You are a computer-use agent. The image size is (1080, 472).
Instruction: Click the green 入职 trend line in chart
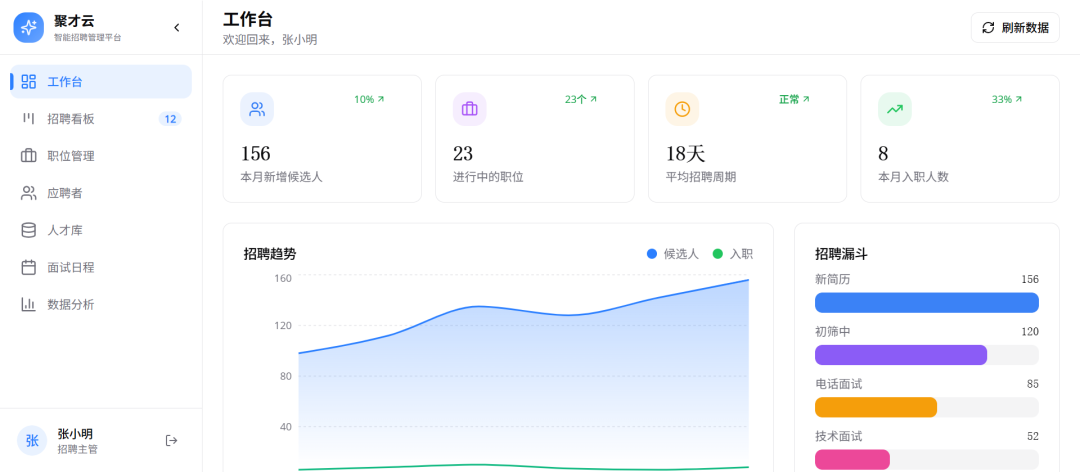tap(523, 467)
